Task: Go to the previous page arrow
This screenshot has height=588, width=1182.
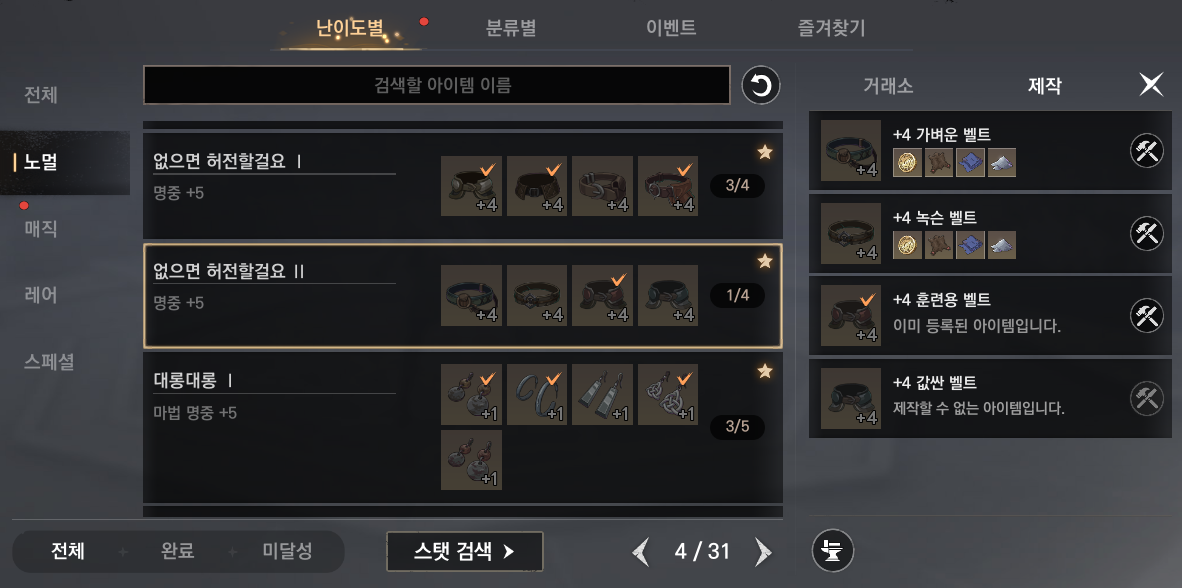Action: point(641,552)
